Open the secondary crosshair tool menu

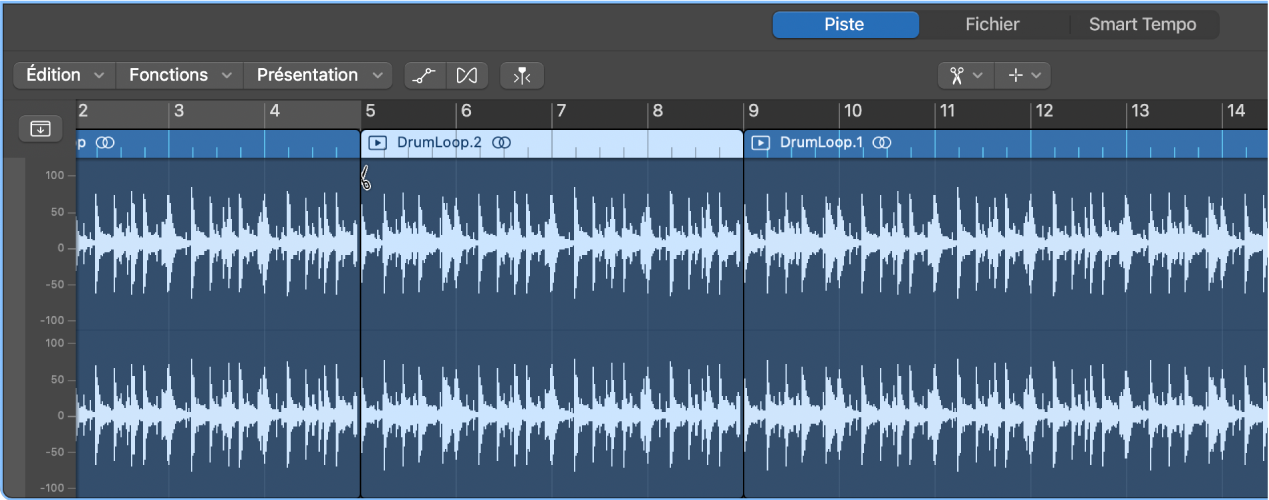click(1024, 75)
